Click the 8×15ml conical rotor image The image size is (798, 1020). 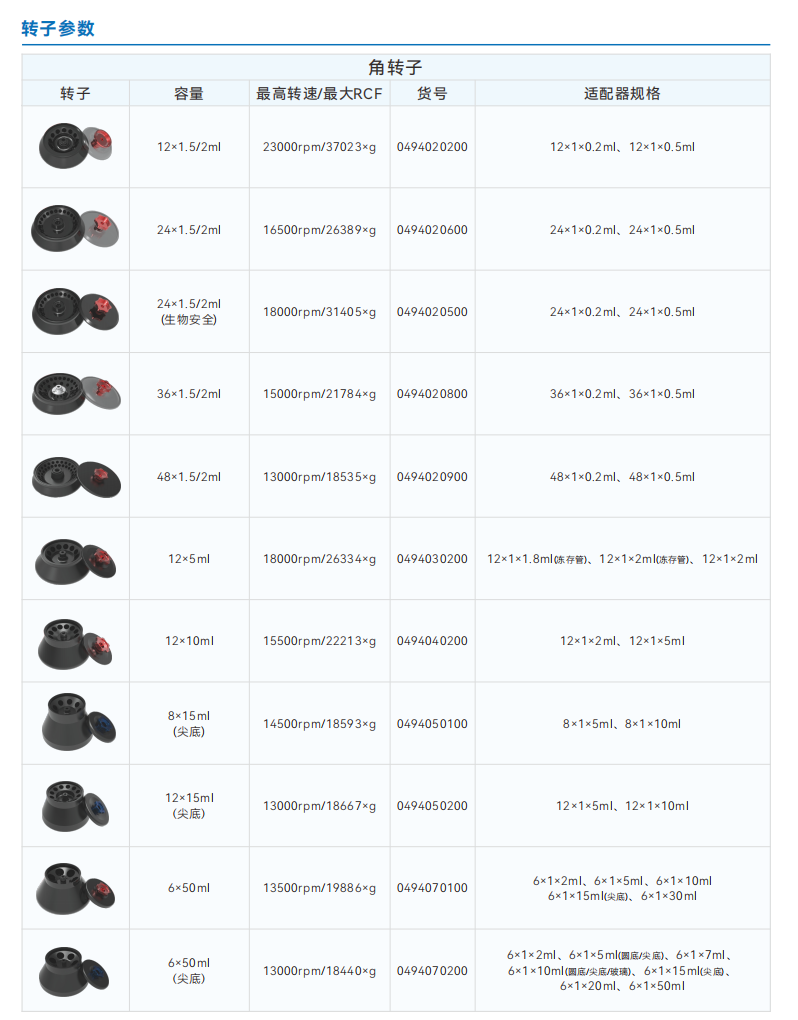click(79, 722)
